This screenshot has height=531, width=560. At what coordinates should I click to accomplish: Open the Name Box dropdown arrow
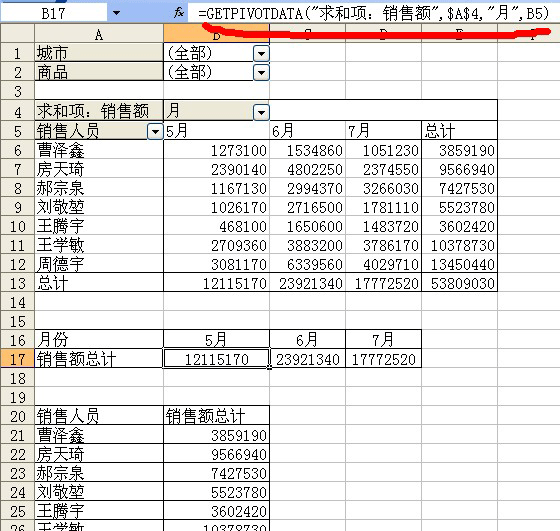116,14
